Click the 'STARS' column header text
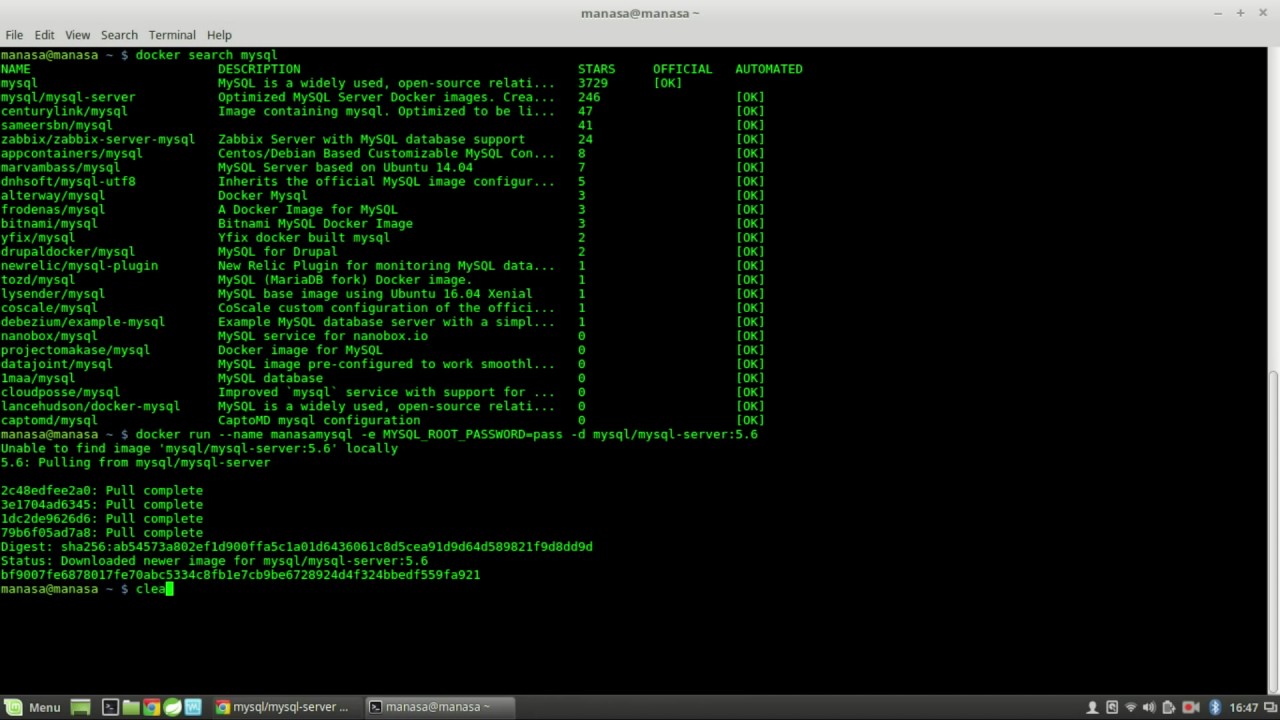The image size is (1280, 720). tap(597, 69)
